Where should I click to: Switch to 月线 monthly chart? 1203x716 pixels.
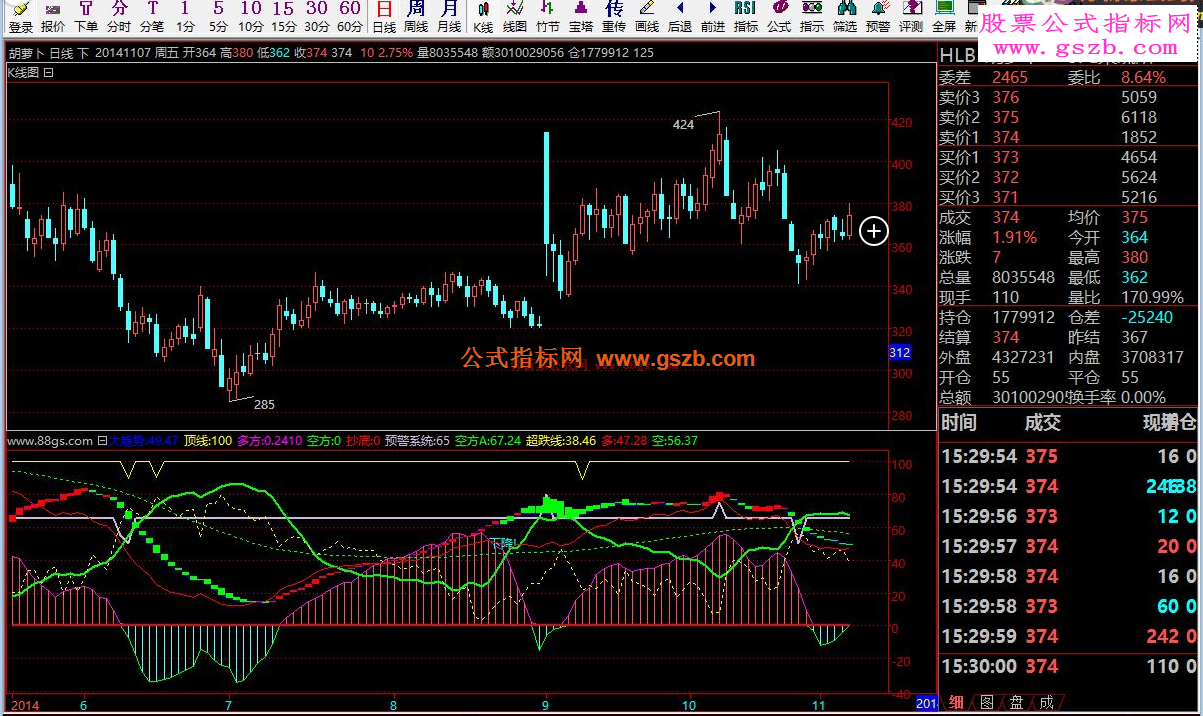pos(450,17)
